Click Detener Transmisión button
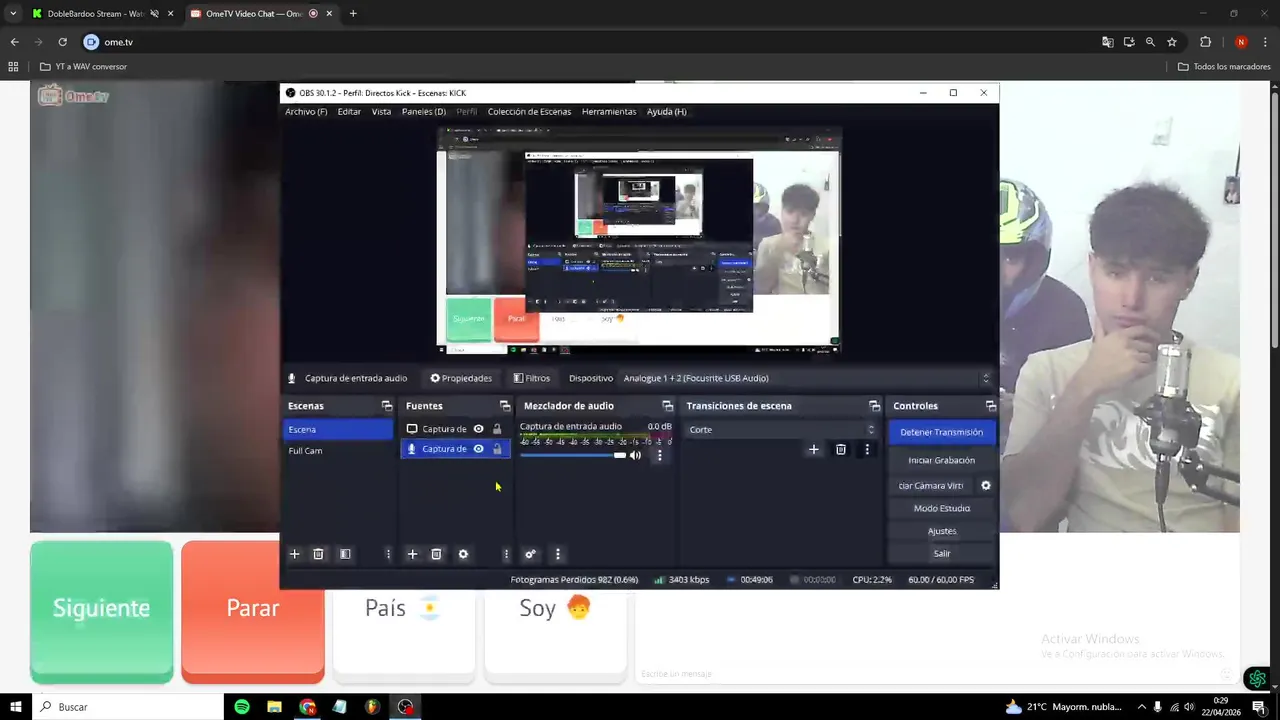Screen dimensions: 1280x720 [941, 432]
